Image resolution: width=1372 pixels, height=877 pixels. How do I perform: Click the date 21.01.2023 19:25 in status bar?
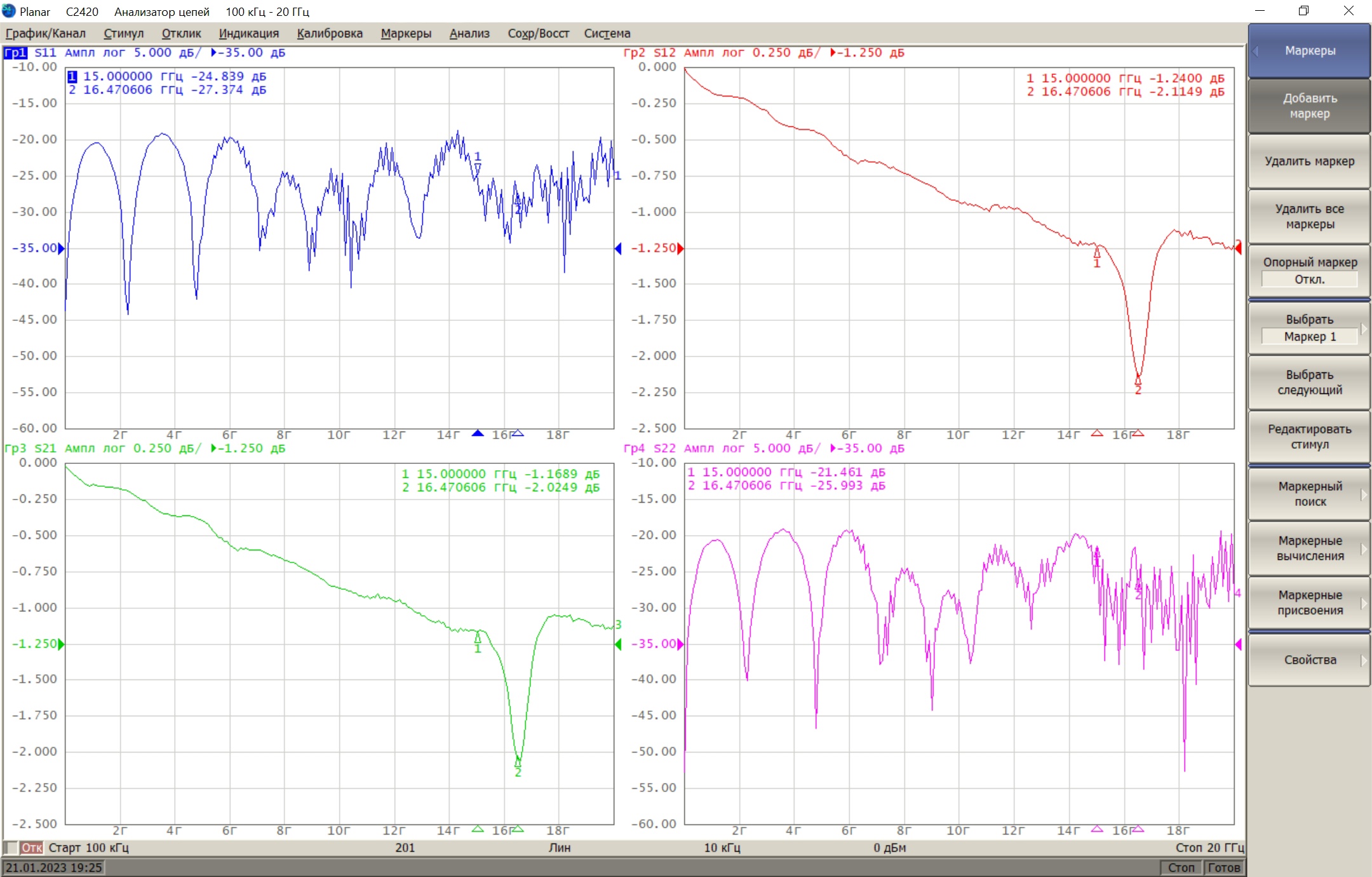click(54, 868)
